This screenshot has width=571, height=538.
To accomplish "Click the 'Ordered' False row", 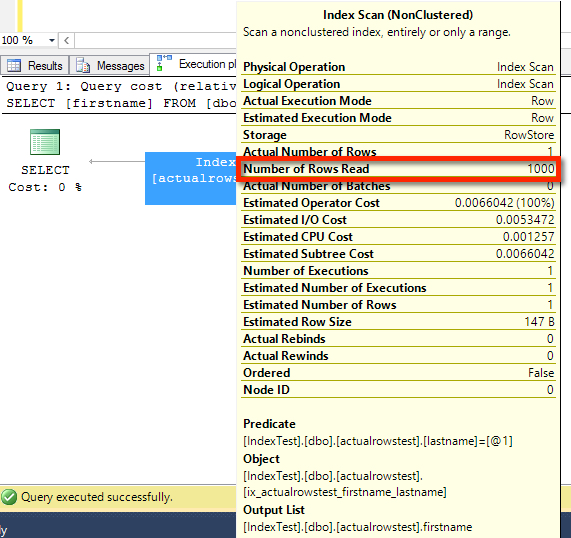I will (398, 373).
